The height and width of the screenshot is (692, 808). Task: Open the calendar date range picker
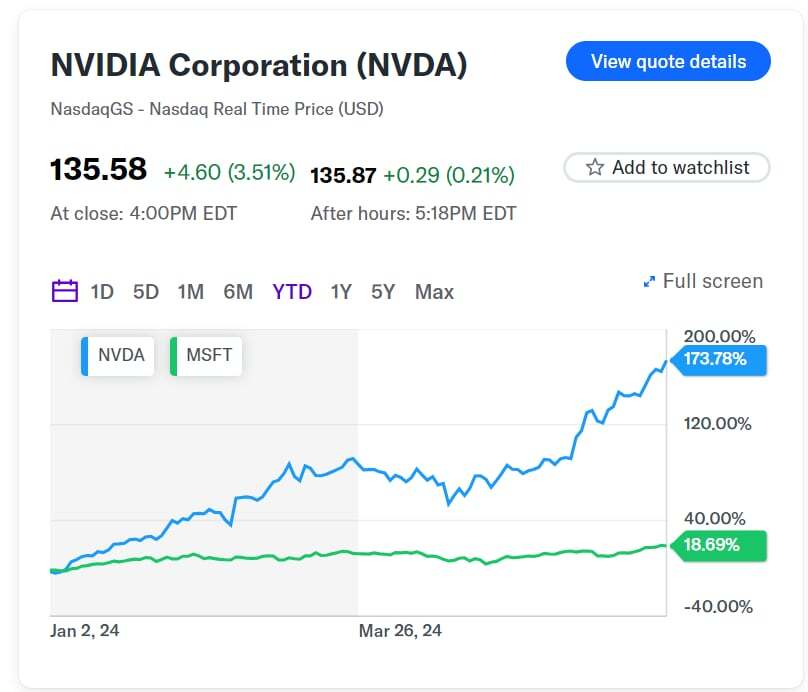pos(64,292)
